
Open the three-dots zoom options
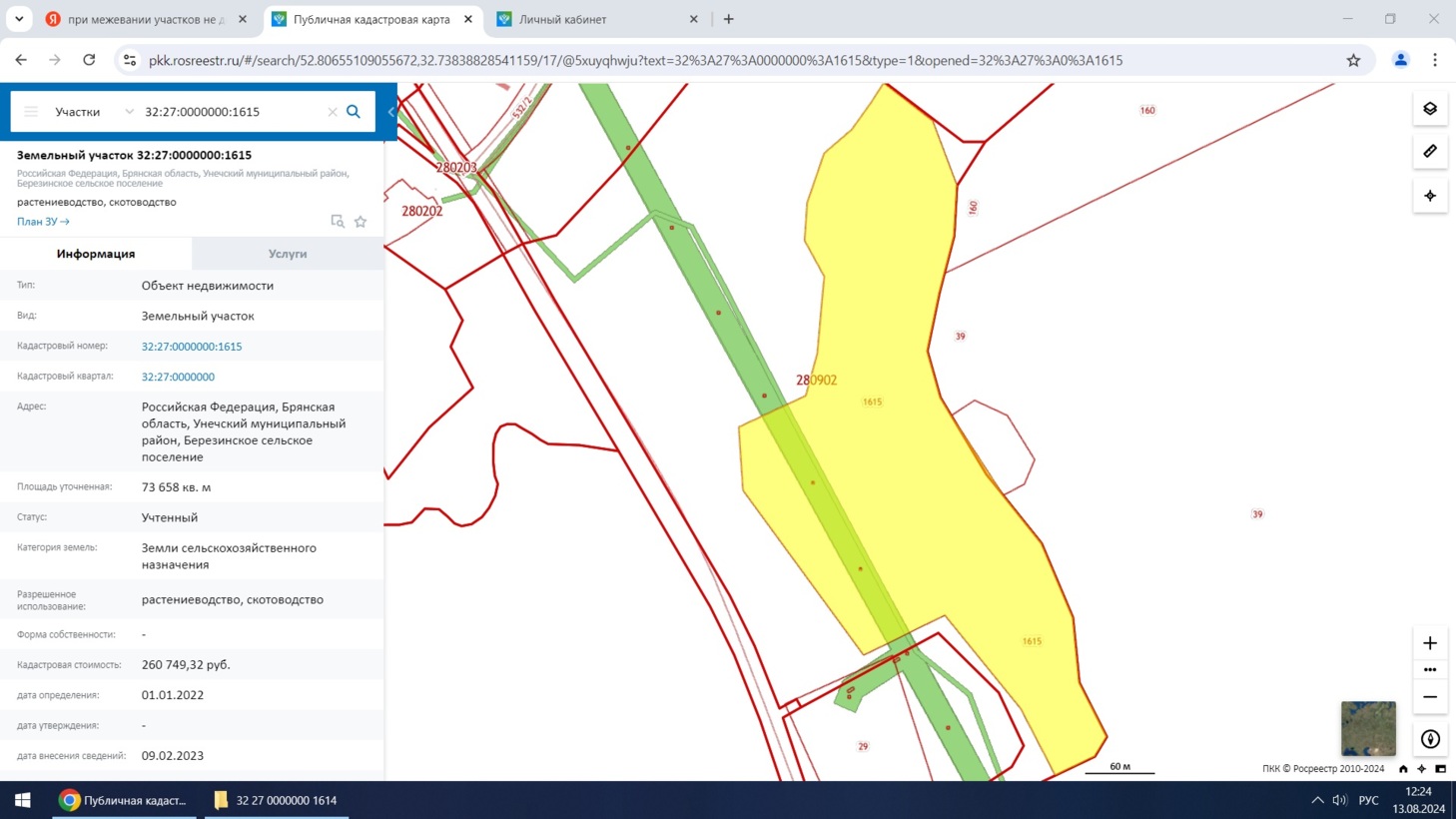[x=1430, y=670]
